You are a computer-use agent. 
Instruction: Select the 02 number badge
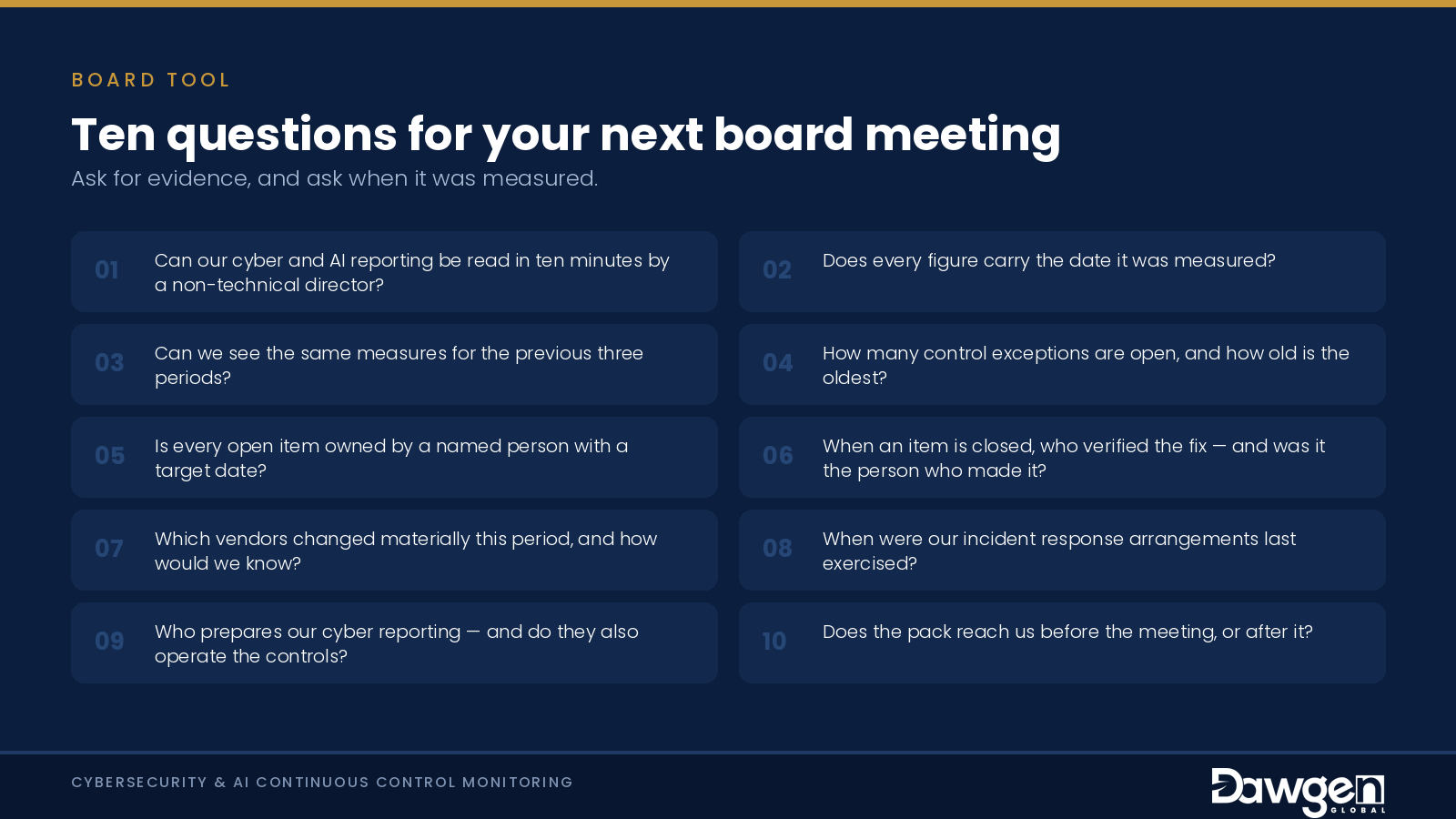pyautogui.click(x=777, y=270)
